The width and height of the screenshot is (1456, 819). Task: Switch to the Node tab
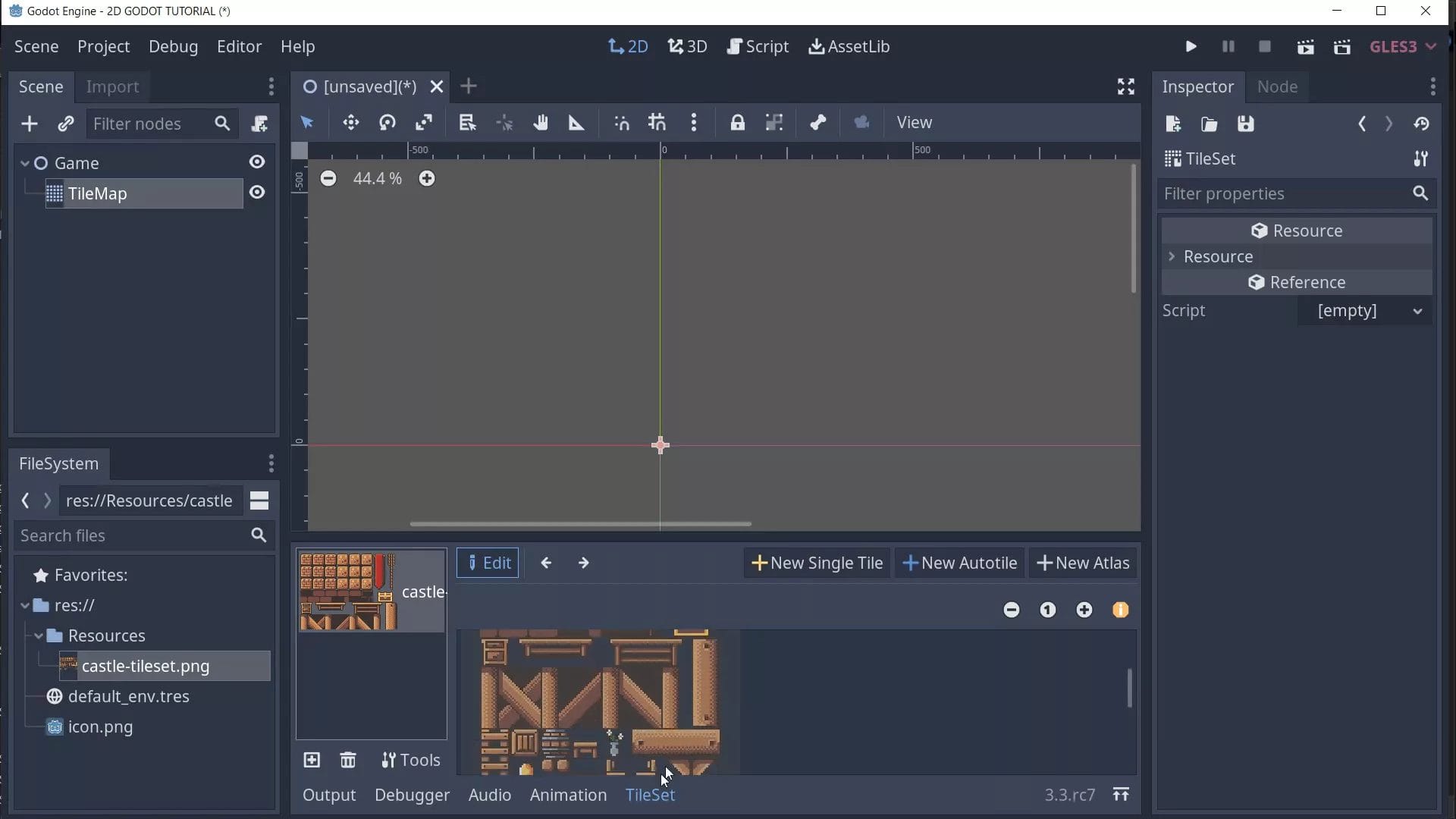(x=1277, y=86)
